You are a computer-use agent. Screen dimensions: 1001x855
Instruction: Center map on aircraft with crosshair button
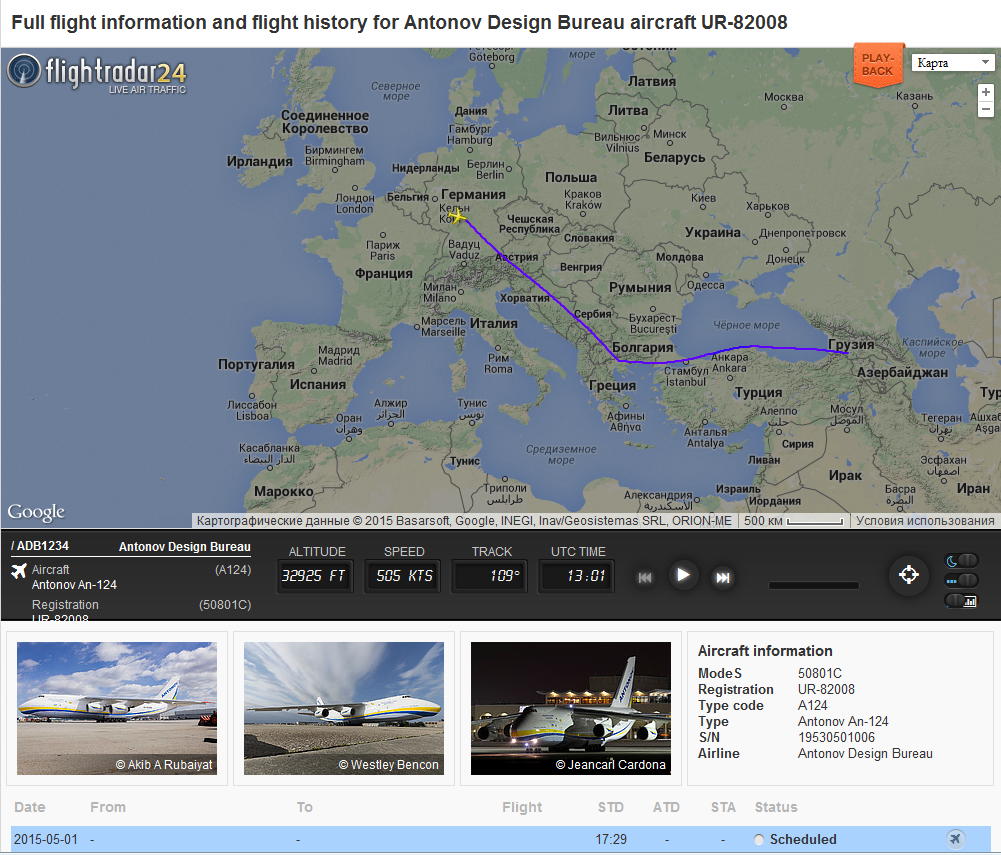908,575
